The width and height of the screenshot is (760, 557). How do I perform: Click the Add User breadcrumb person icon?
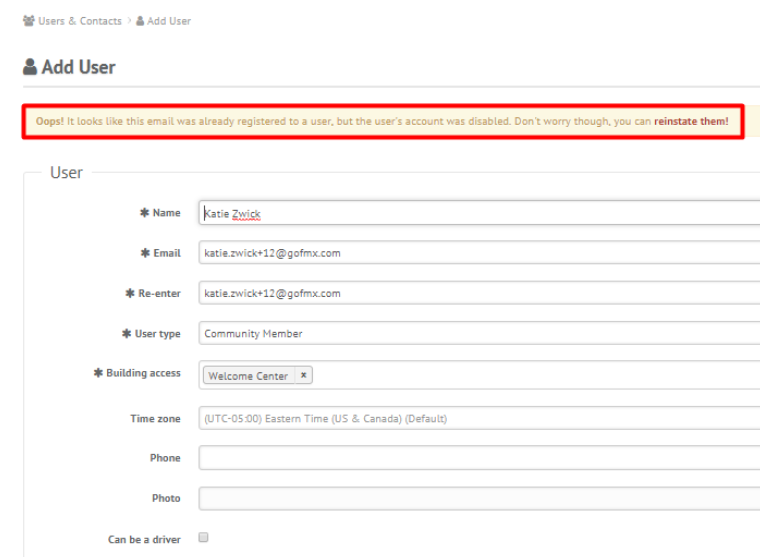tap(140, 21)
